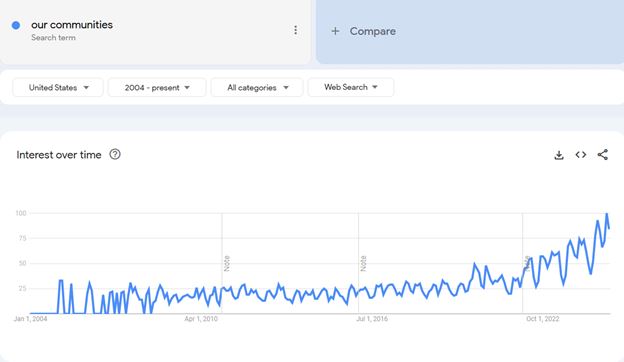Click the Interest over time heading
624x362 pixels.
(59, 155)
